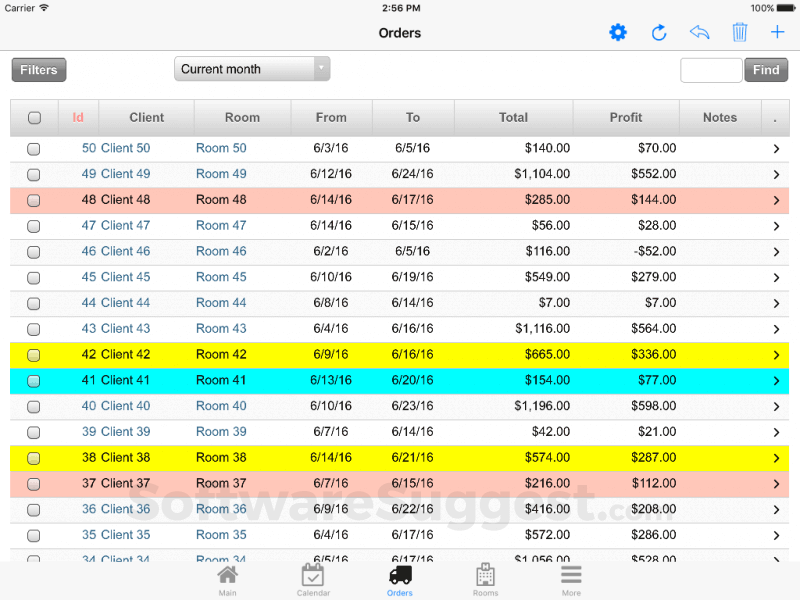
Task: Refresh the orders list
Action: [659, 32]
